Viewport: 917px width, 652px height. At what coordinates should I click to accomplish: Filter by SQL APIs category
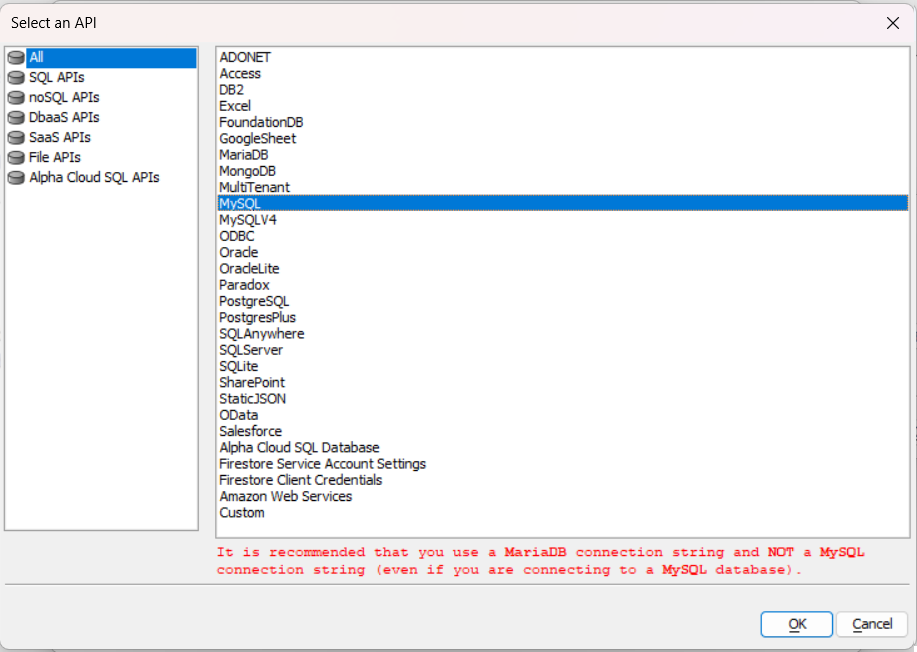(x=57, y=78)
